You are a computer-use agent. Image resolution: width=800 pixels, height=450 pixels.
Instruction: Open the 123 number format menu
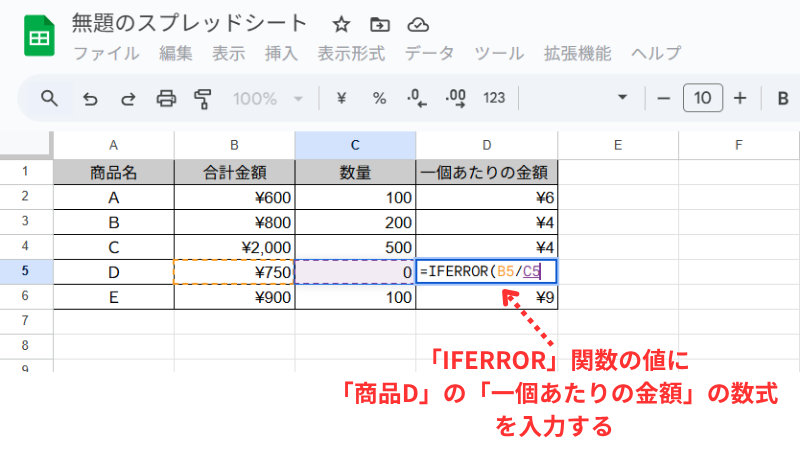(x=494, y=98)
